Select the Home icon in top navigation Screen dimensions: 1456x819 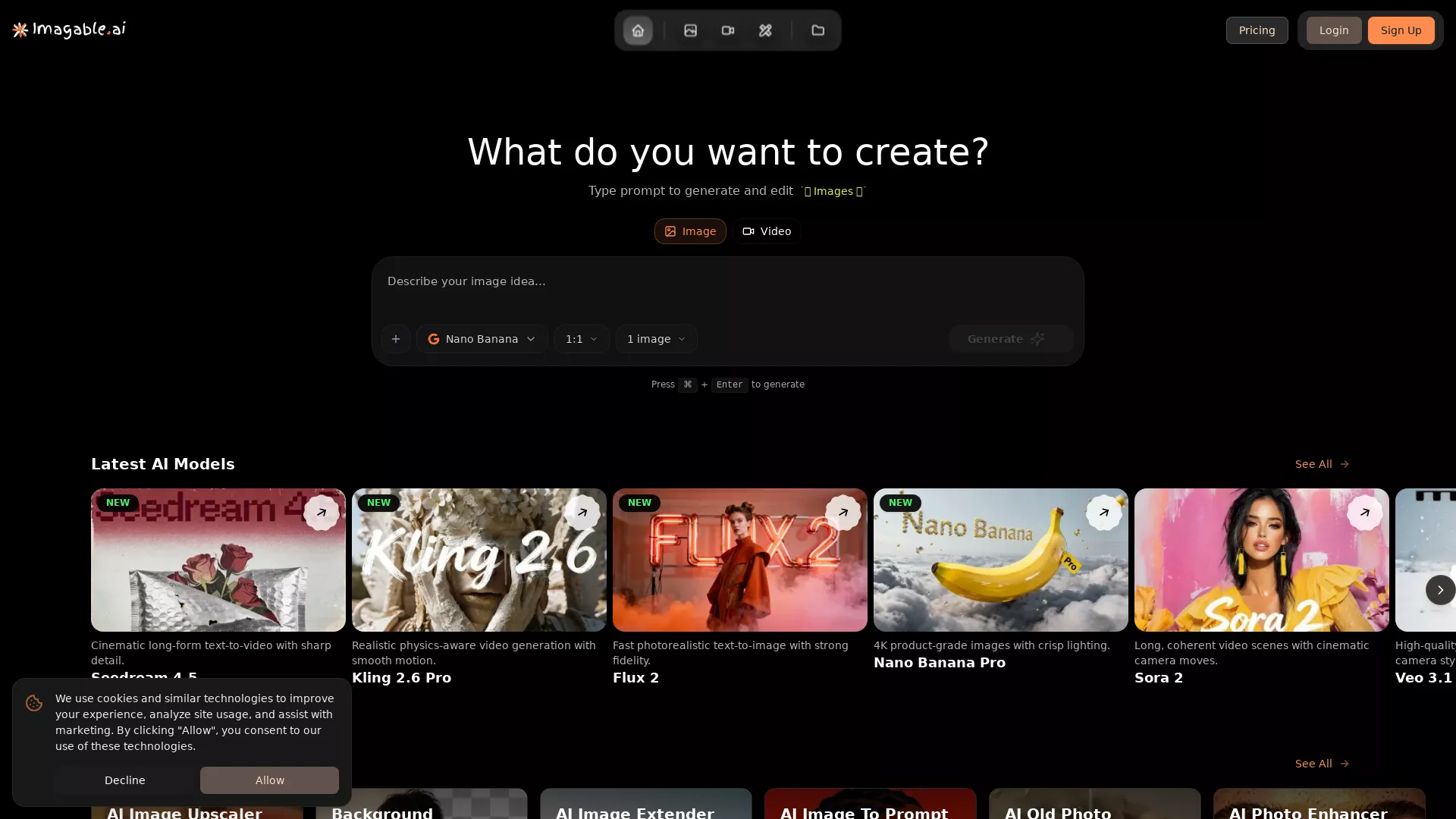[x=637, y=30]
